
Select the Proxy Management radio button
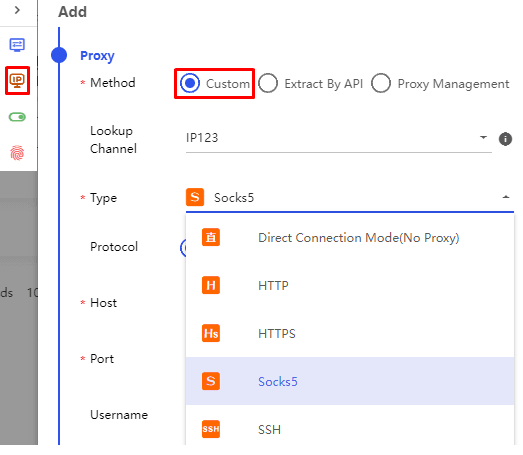click(381, 83)
